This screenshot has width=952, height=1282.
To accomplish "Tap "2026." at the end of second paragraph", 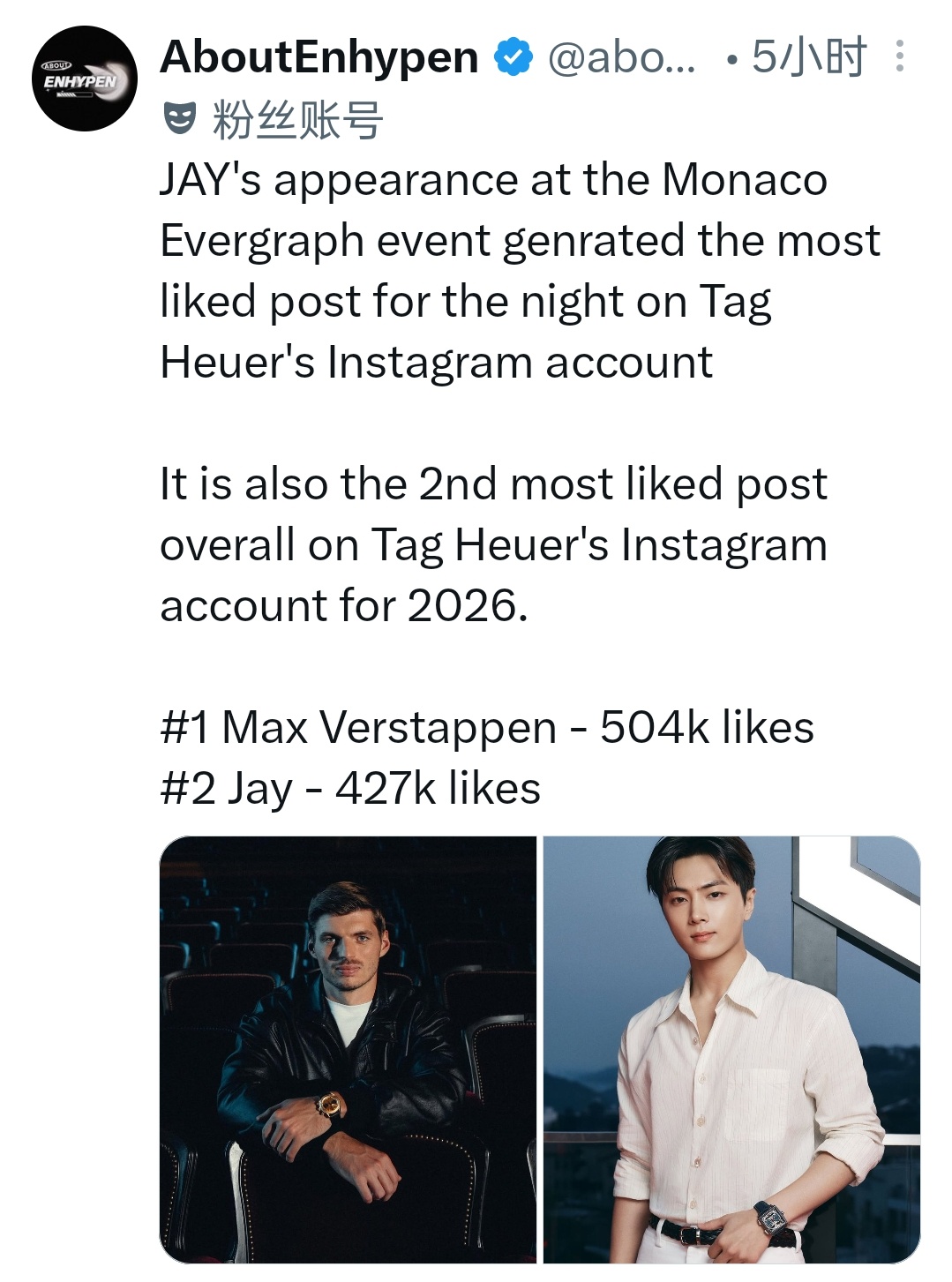I will 468,606.
